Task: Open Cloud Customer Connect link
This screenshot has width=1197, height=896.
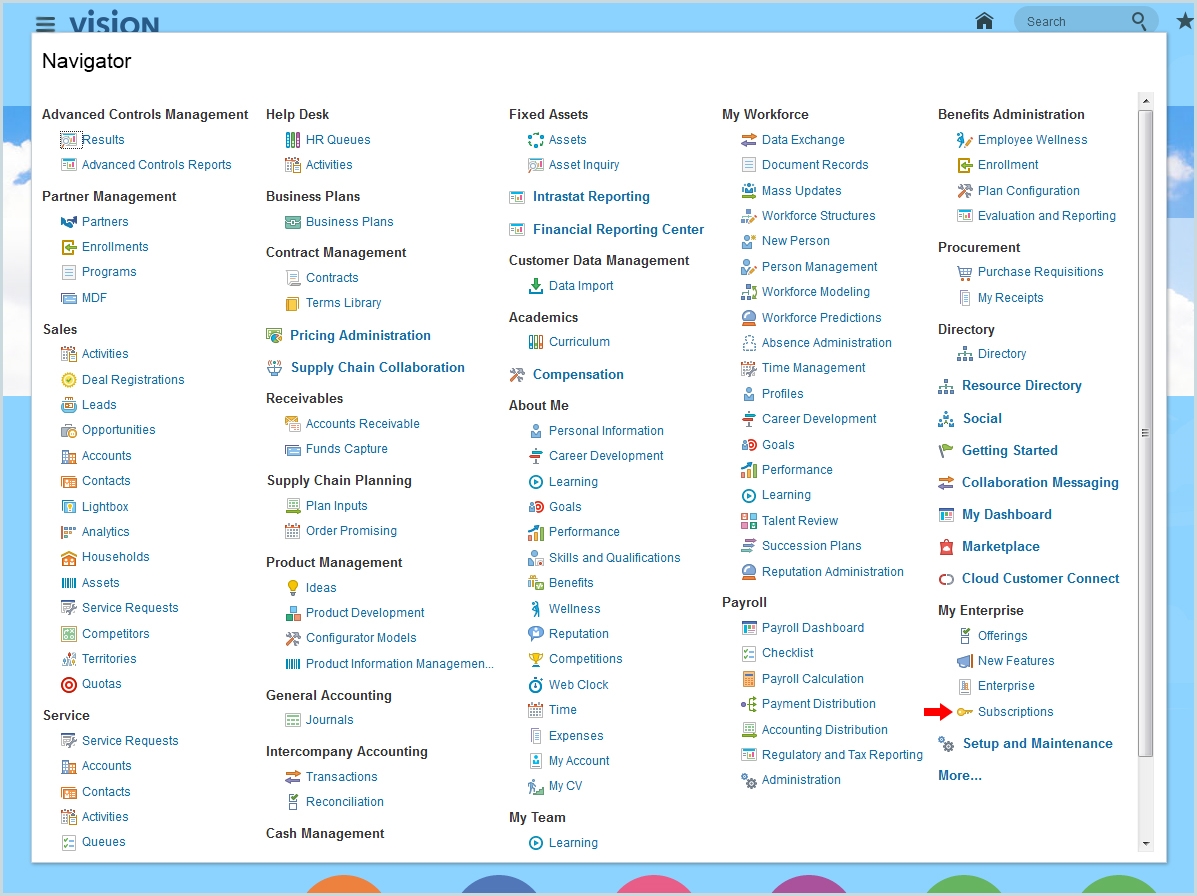Action: tap(1040, 578)
